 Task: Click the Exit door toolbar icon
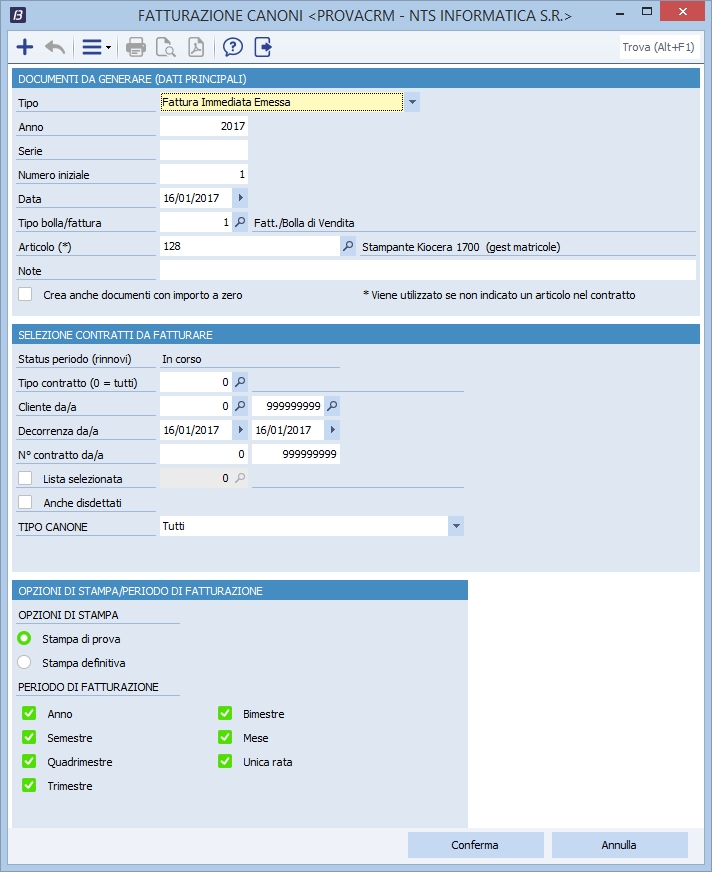tap(263, 47)
